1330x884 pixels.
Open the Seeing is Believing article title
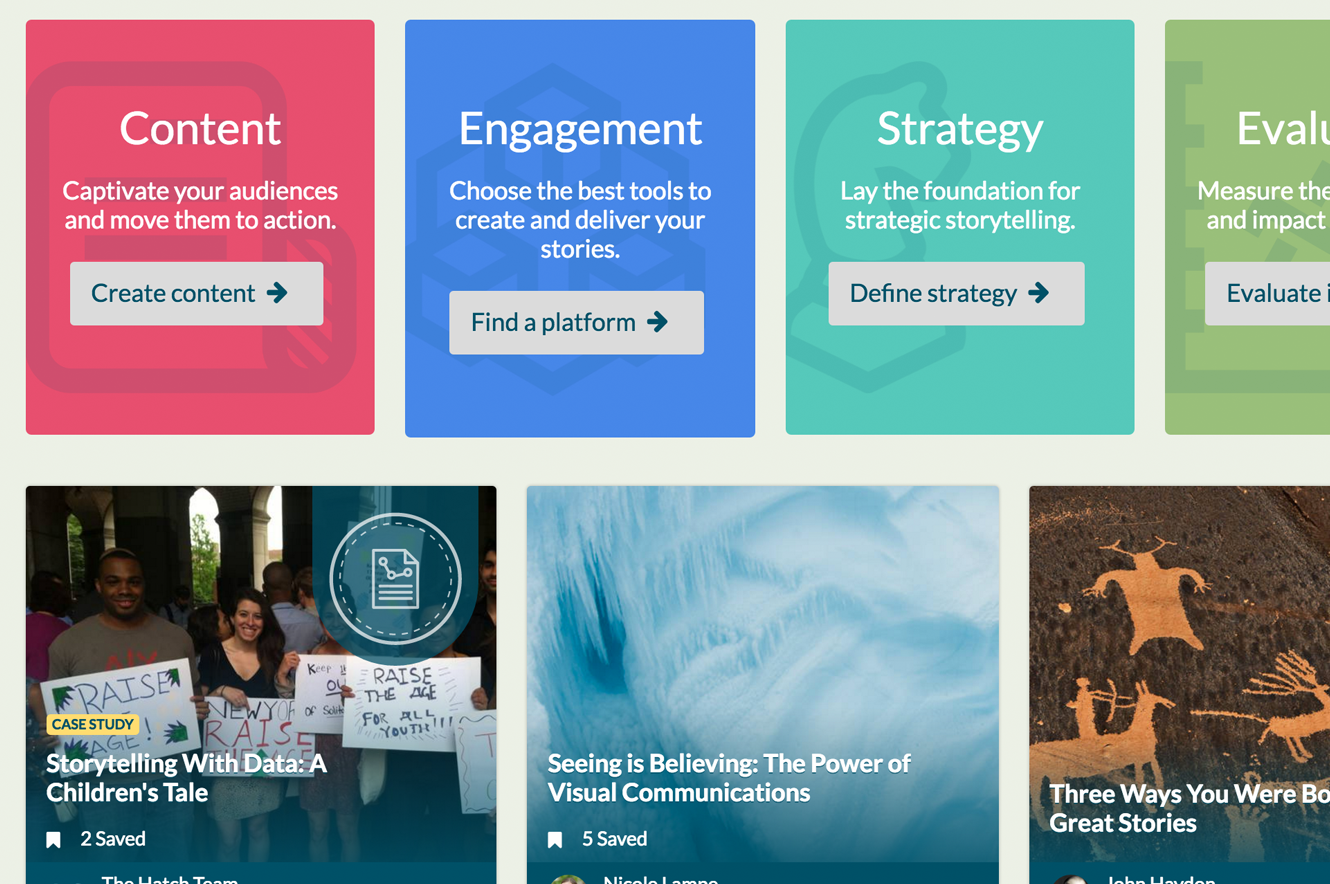tap(728, 778)
